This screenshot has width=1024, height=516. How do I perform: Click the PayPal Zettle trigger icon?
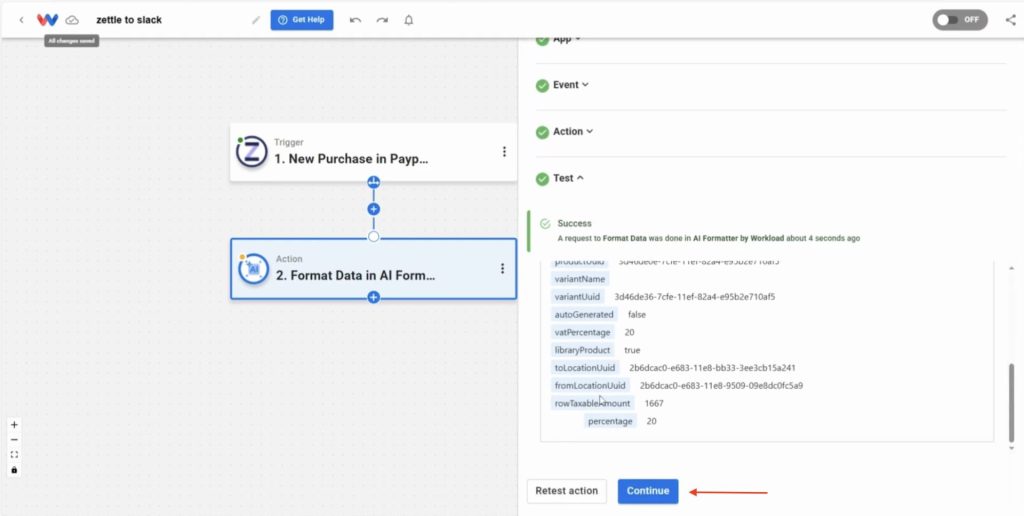coord(252,152)
